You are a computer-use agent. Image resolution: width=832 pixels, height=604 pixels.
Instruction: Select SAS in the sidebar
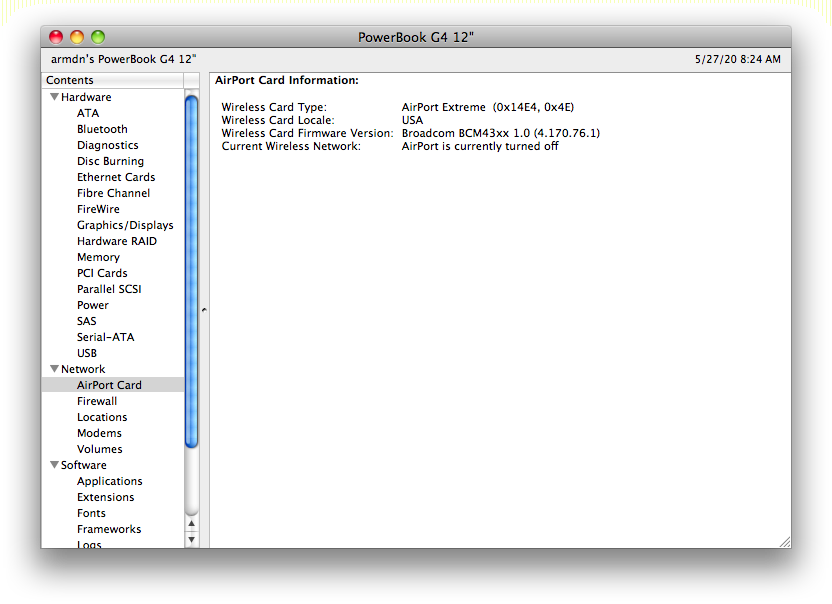pyautogui.click(x=86, y=321)
